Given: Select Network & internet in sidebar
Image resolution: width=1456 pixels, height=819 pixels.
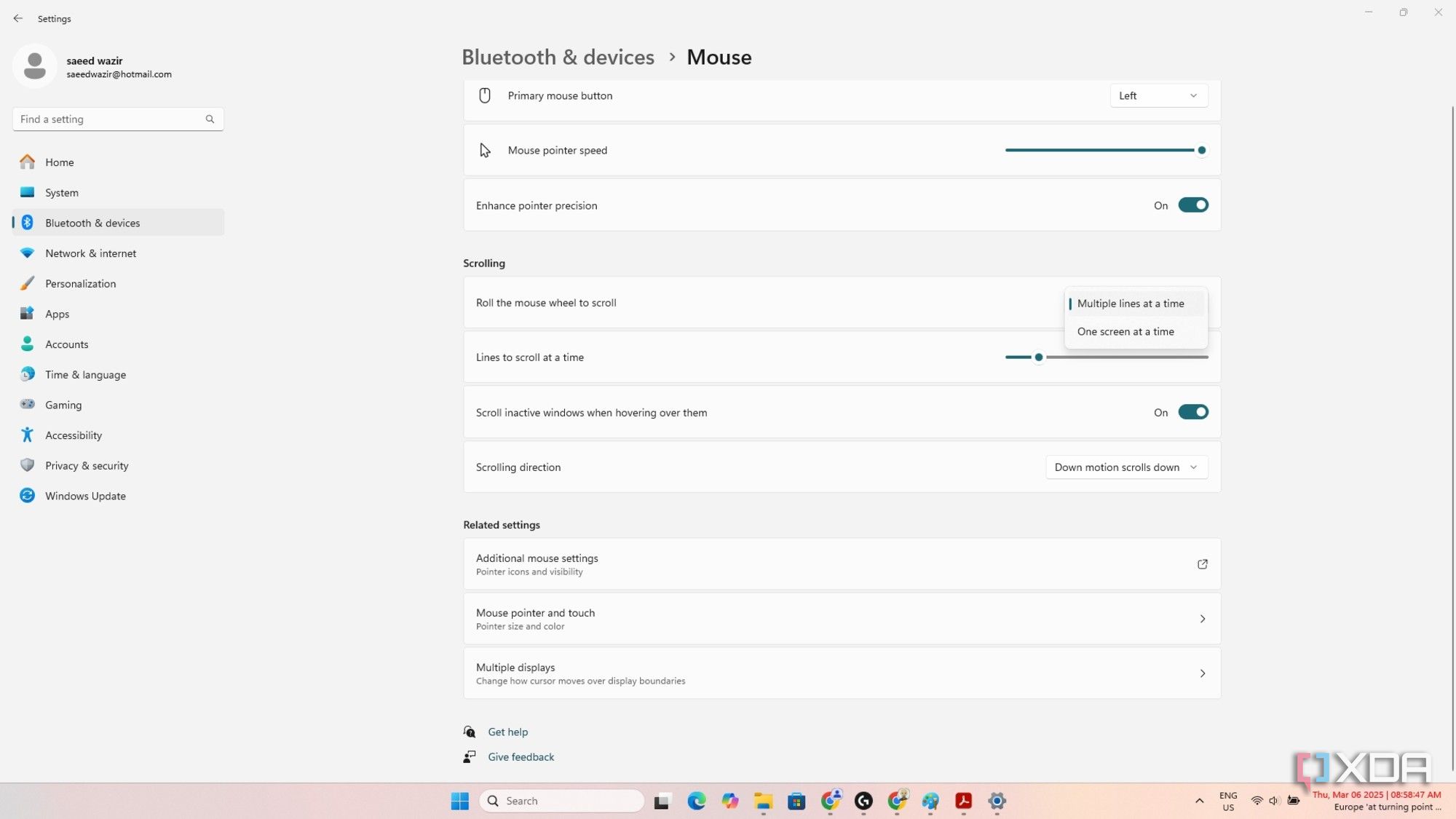Looking at the screenshot, I should point(118,253).
